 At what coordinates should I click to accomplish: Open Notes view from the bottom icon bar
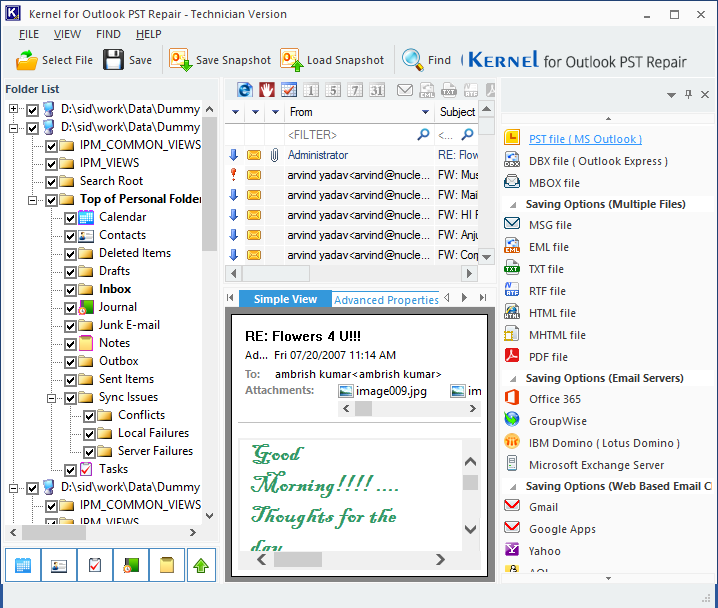[x=167, y=565]
